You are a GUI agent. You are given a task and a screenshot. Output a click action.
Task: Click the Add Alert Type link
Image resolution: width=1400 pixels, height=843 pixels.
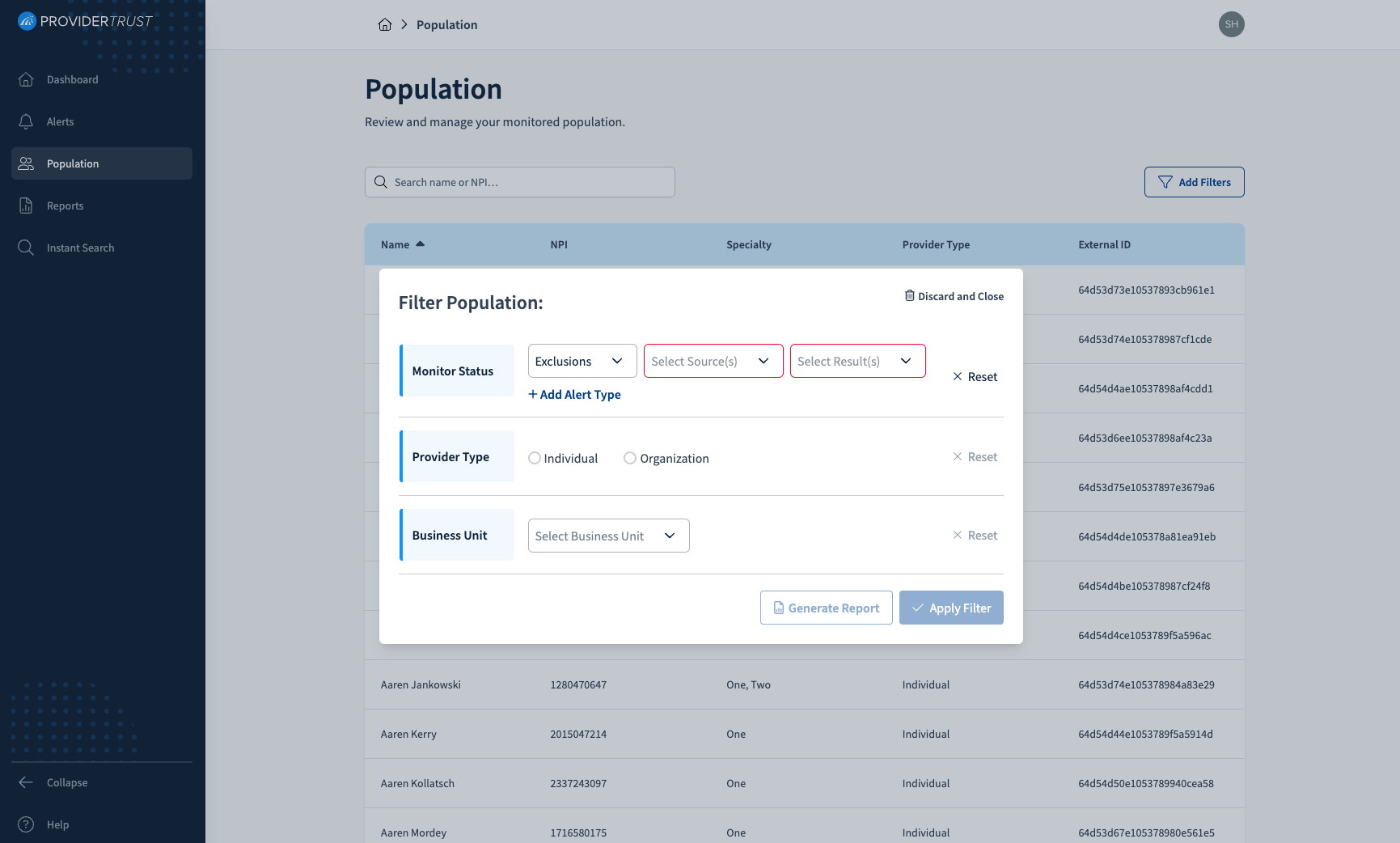(574, 394)
